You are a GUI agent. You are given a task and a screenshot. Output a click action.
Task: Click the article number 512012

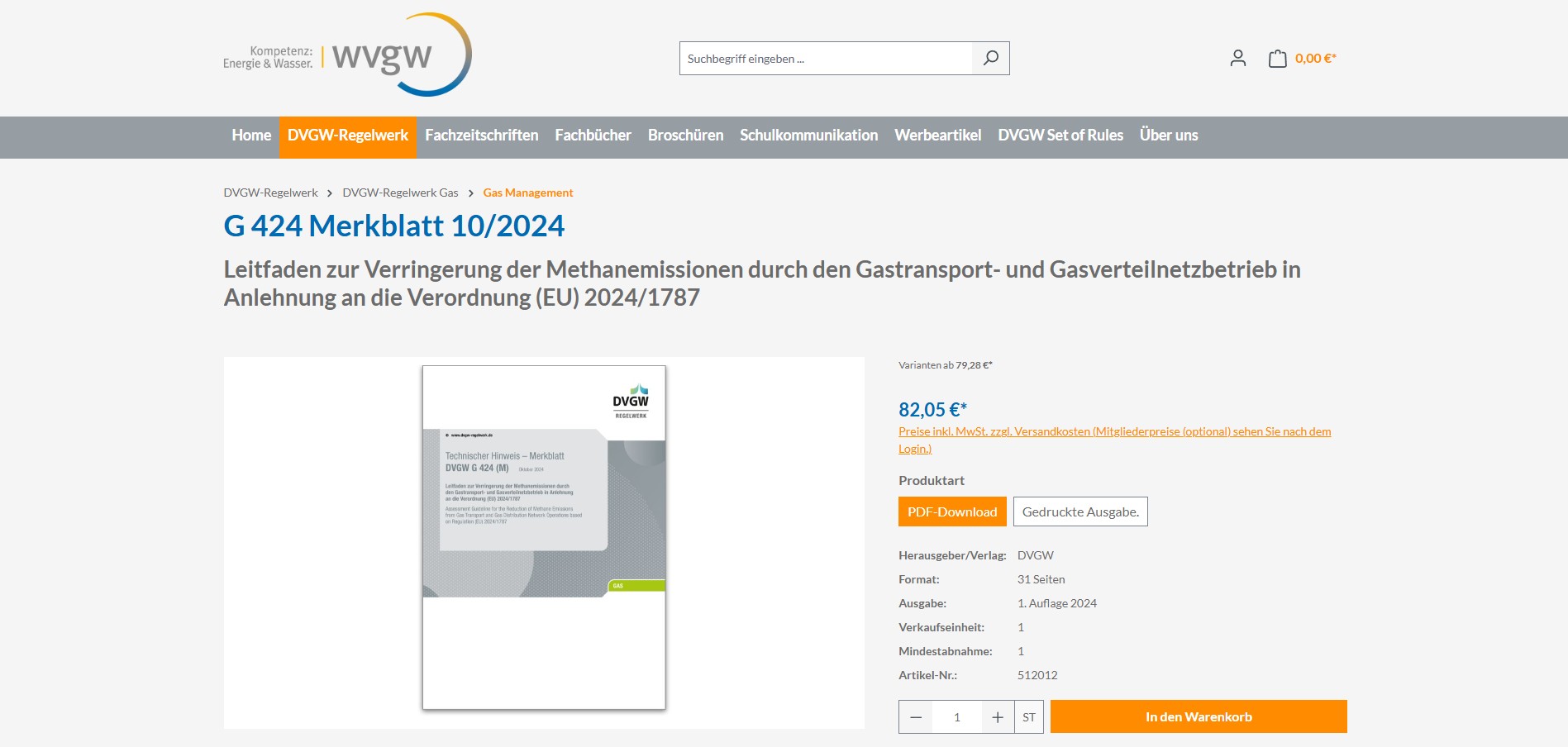tap(1037, 675)
